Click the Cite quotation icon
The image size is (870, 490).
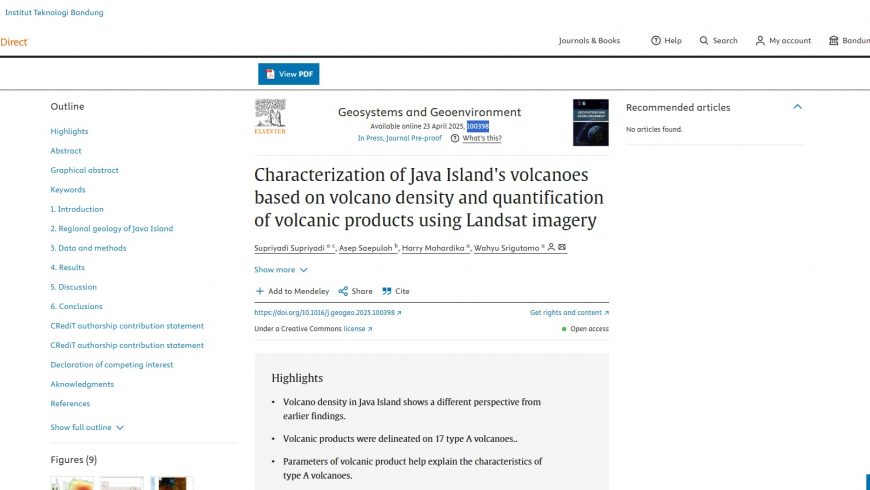point(387,291)
